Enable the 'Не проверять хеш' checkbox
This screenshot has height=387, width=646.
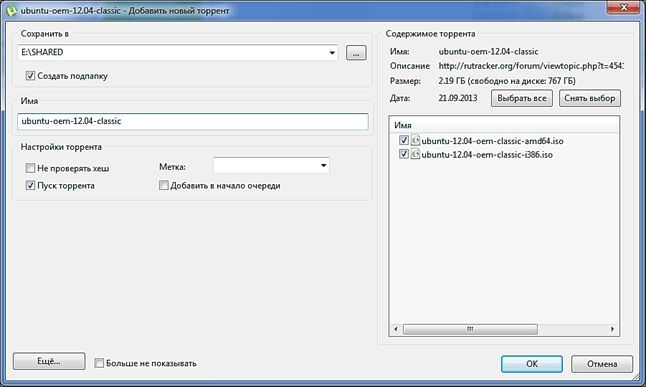[30, 168]
